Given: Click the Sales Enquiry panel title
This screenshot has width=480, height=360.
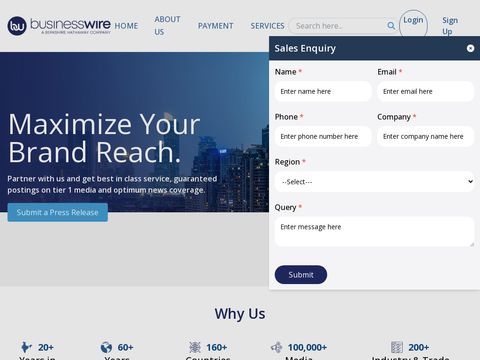Looking at the screenshot, I should 305,48.
